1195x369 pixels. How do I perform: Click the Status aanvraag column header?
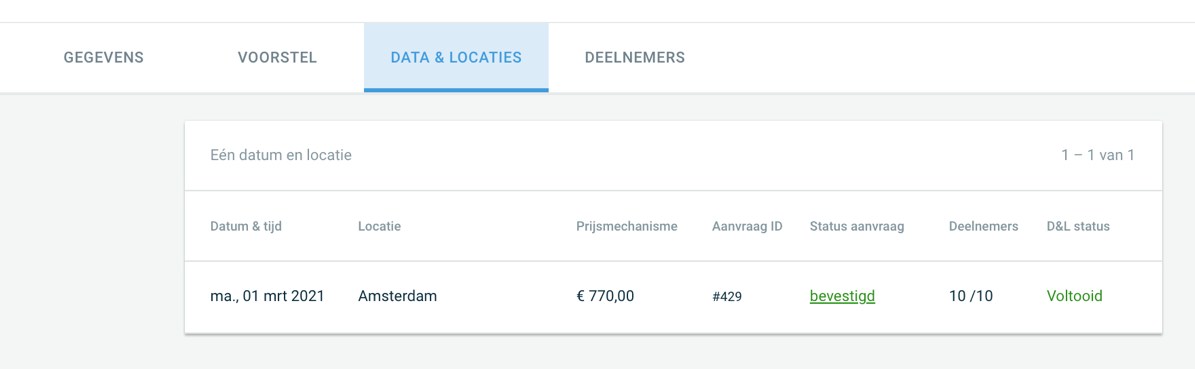857,226
